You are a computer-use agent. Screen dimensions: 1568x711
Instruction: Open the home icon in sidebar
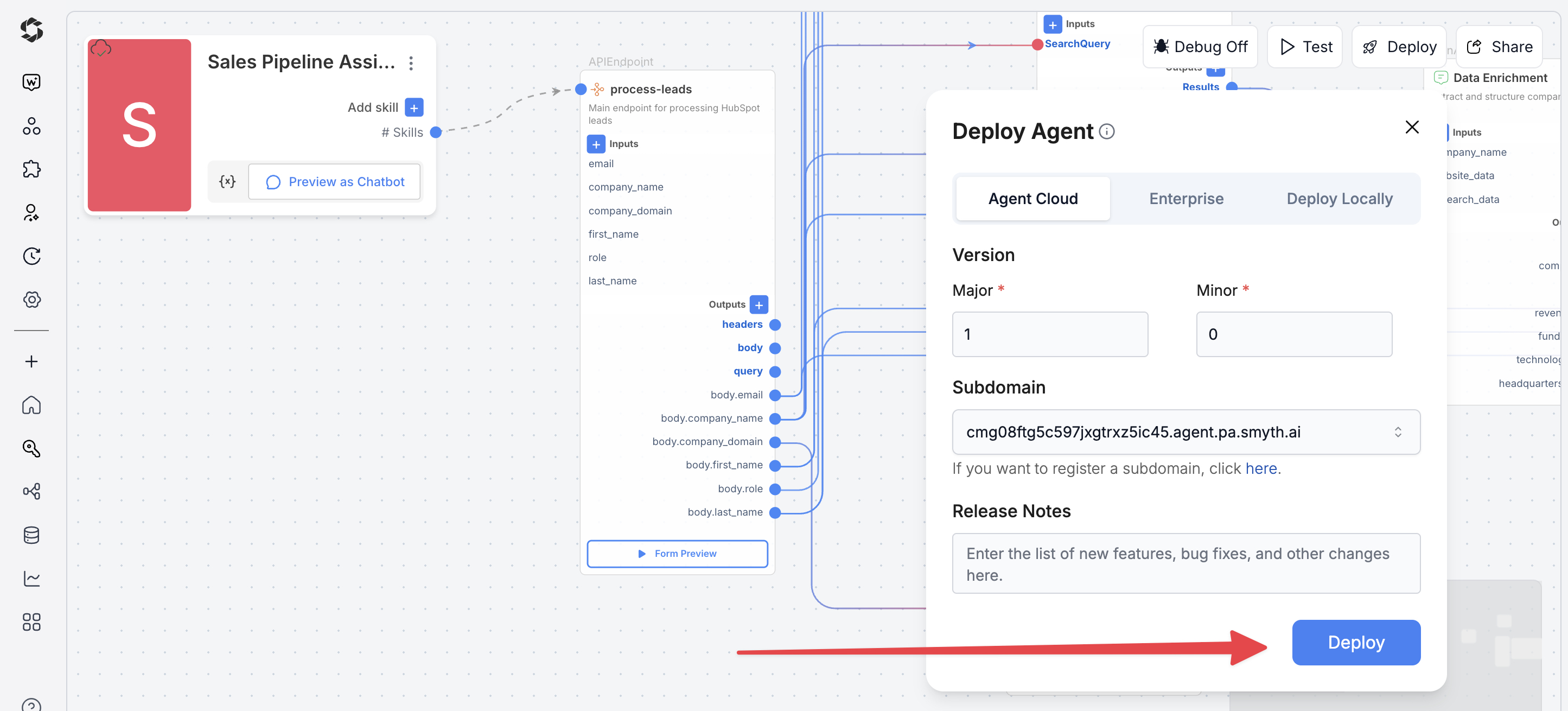[31, 405]
